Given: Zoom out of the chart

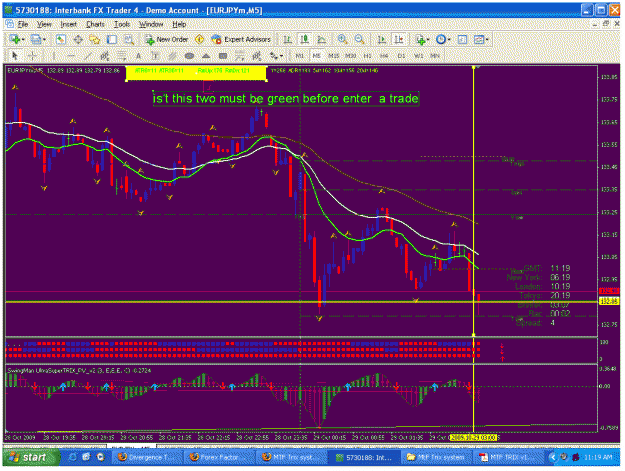Looking at the screenshot, I should [x=359, y=39].
